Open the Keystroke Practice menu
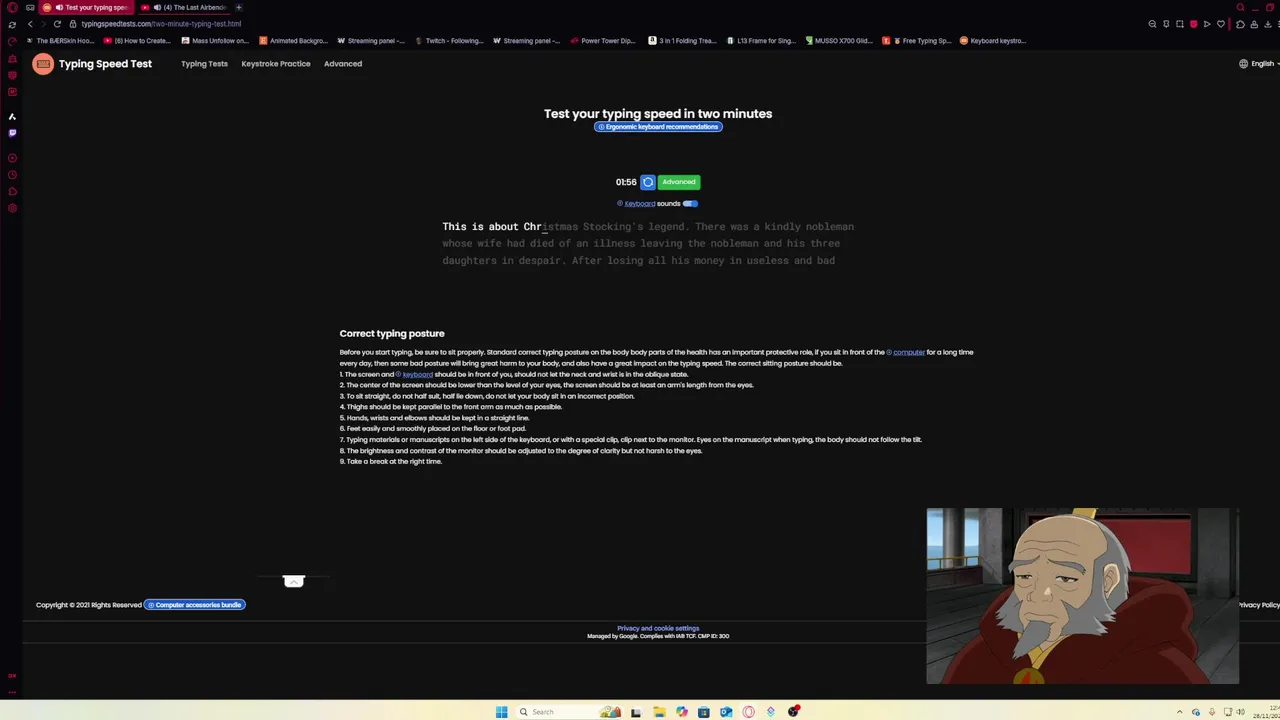The width and height of the screenshot is (1280, 720). point(276,64)
